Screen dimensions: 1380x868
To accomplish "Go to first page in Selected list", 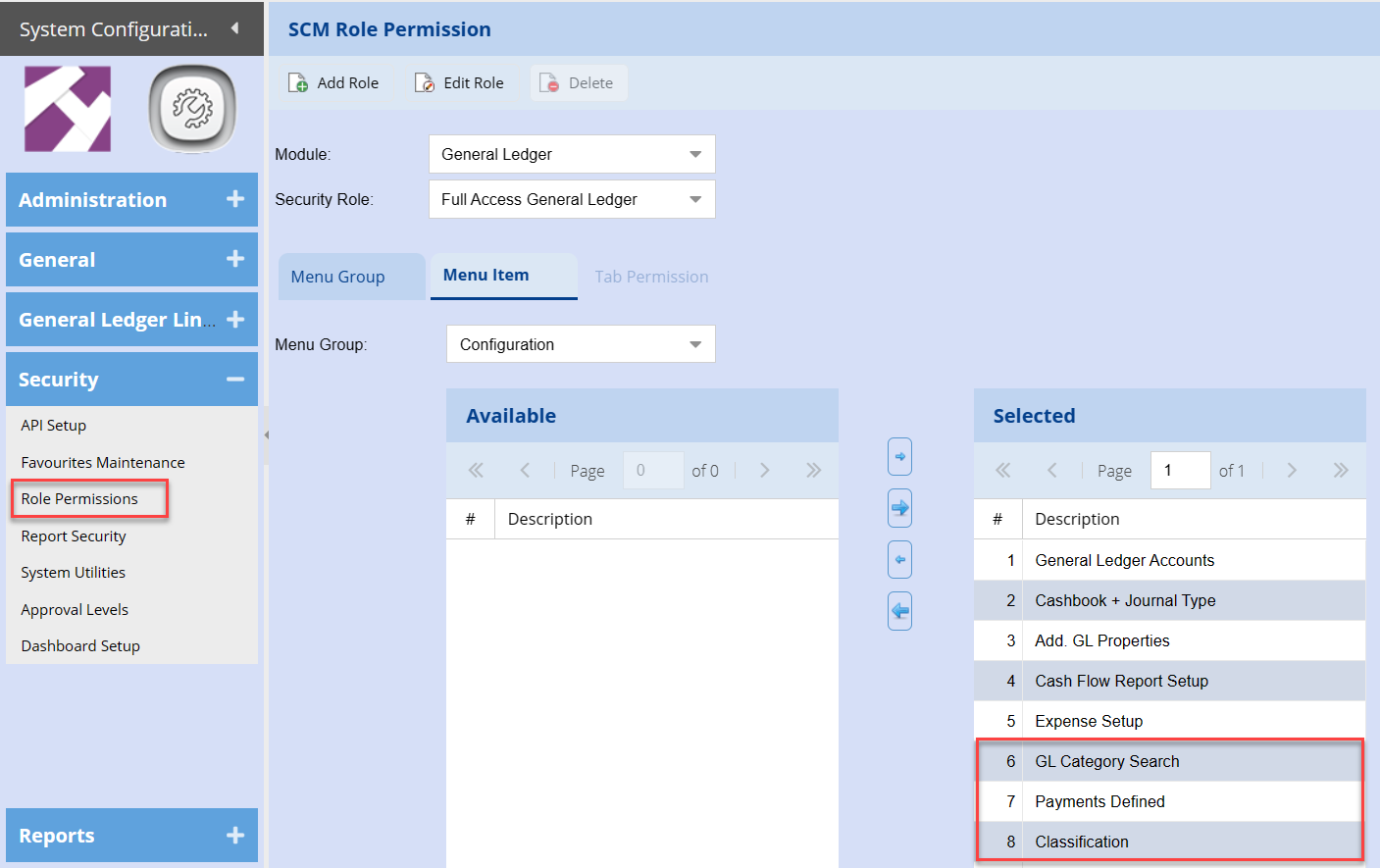I will point(1002,471).
